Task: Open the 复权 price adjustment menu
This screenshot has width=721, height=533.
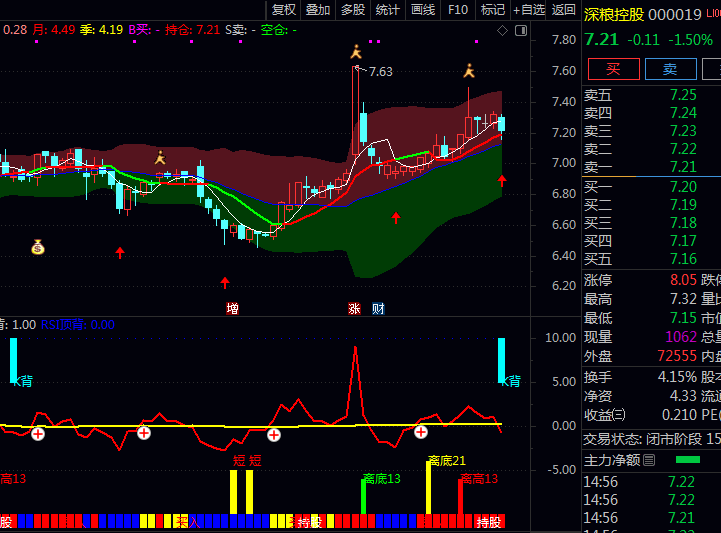Action: coord(284,10)
